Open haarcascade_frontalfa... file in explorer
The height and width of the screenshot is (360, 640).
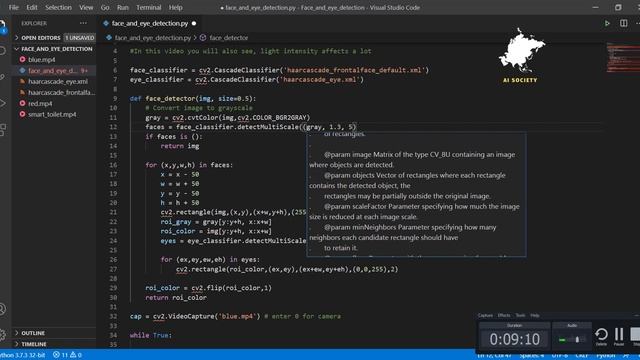click(61, 92)
